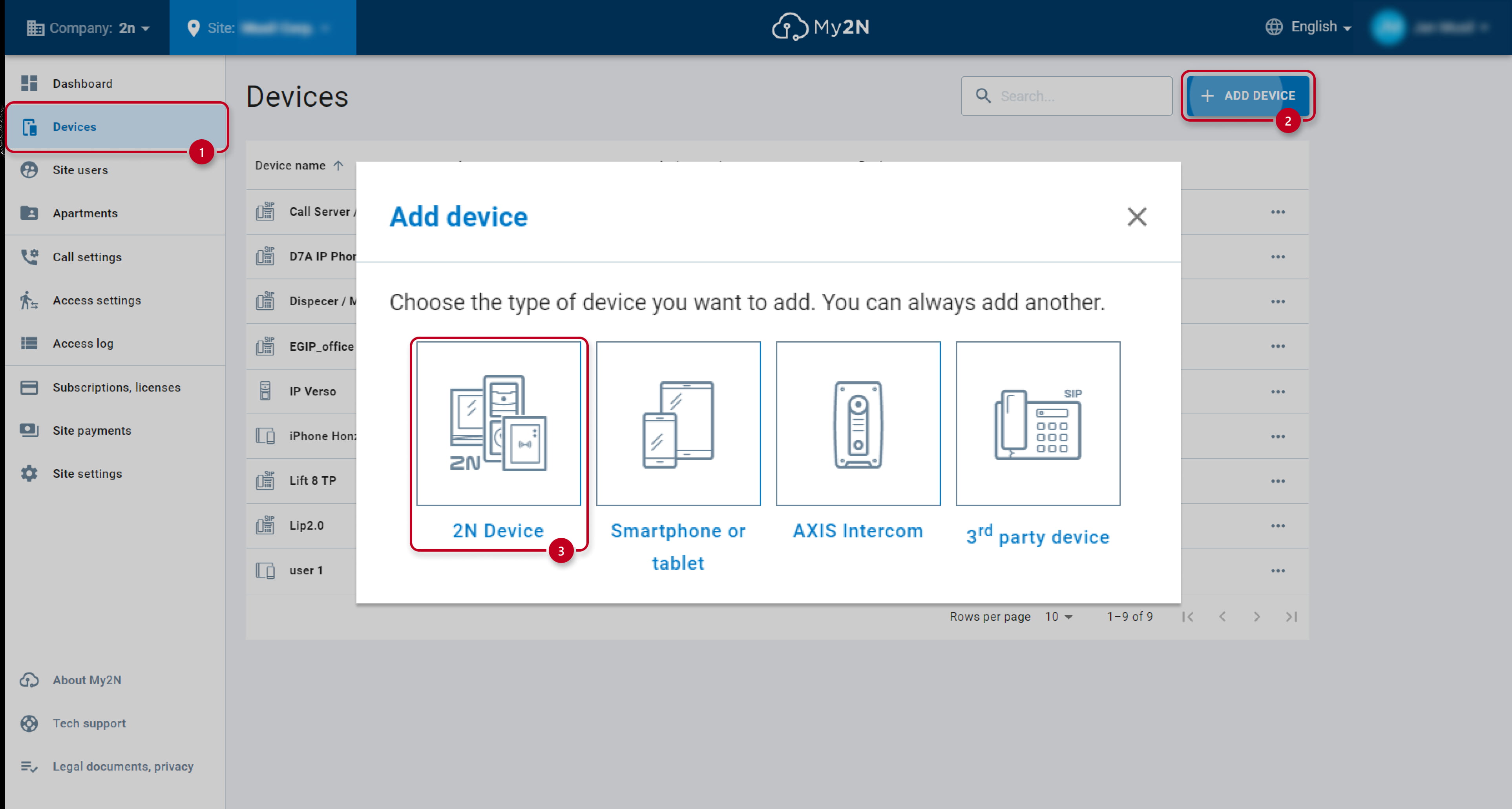Open the Dashboard from sidebar
The width and height of the screenshot is (1512, 809).
tap(115, 83)
